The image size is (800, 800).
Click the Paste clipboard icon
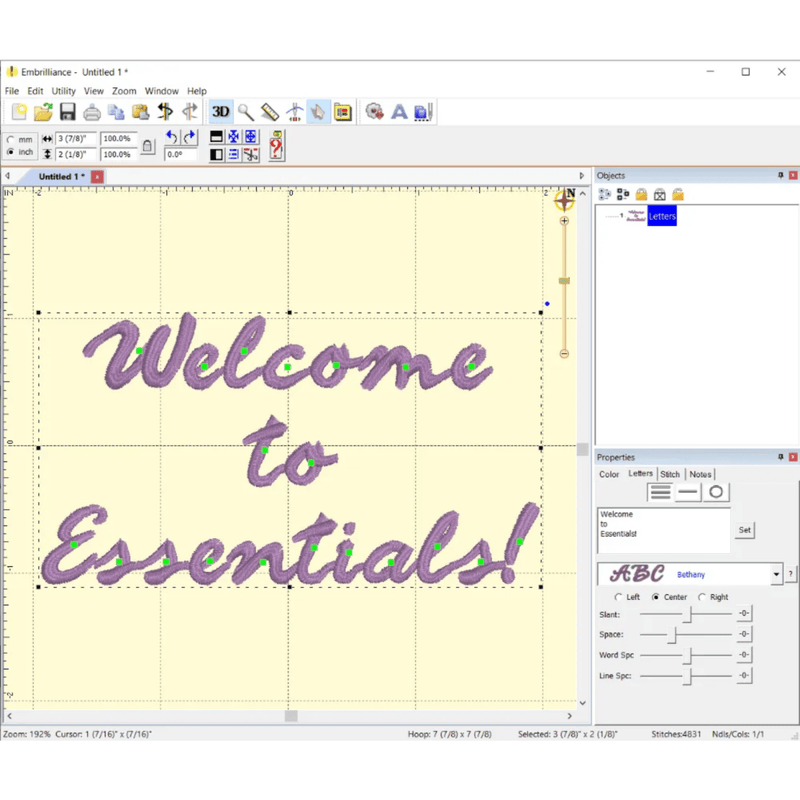140,112
